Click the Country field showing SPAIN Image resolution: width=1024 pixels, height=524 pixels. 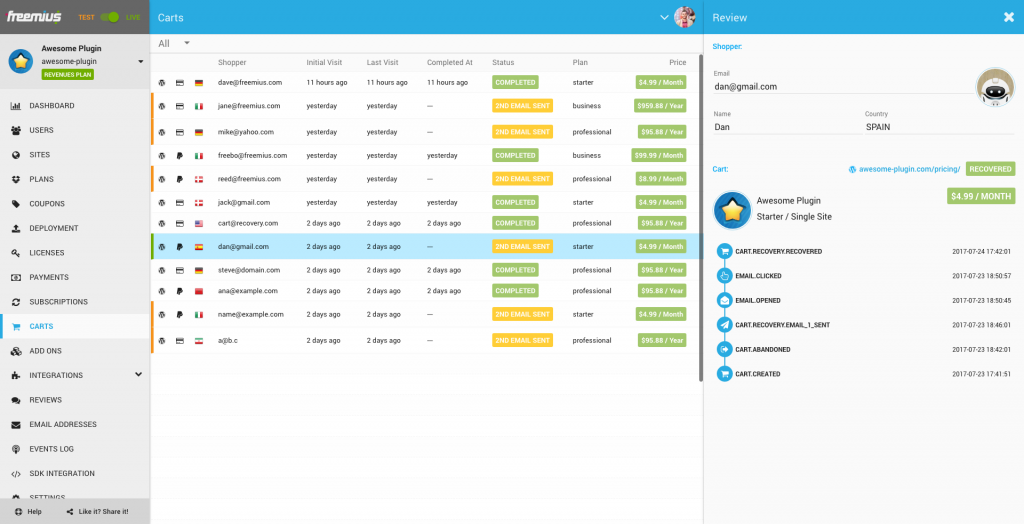click(x=940, y=127)
